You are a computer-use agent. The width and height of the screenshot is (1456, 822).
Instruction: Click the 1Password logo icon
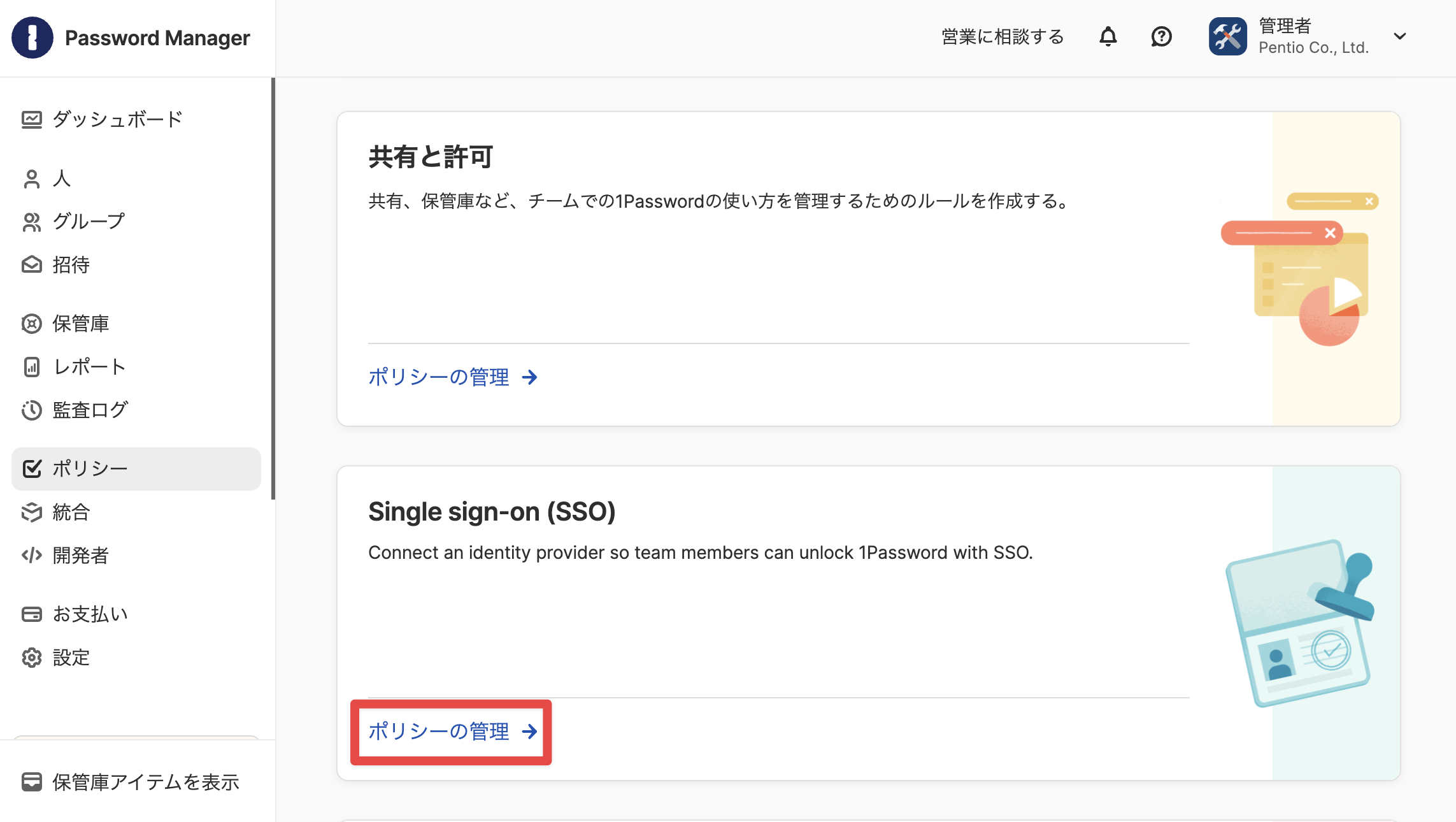click(x=32, y=38)
